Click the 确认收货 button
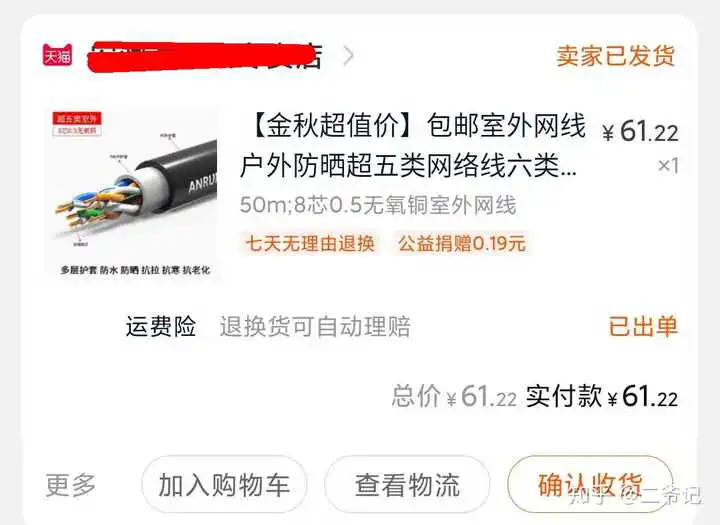 tap(590, 485)
